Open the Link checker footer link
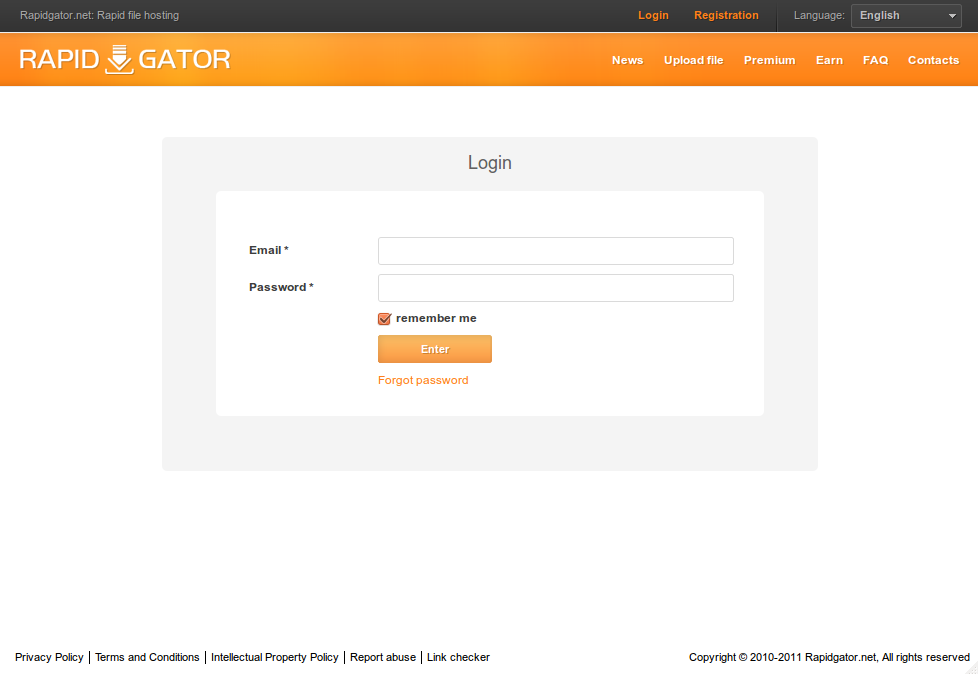Image resolution: width=978 pixels, height=674 pixels. (x=458, y=657)
